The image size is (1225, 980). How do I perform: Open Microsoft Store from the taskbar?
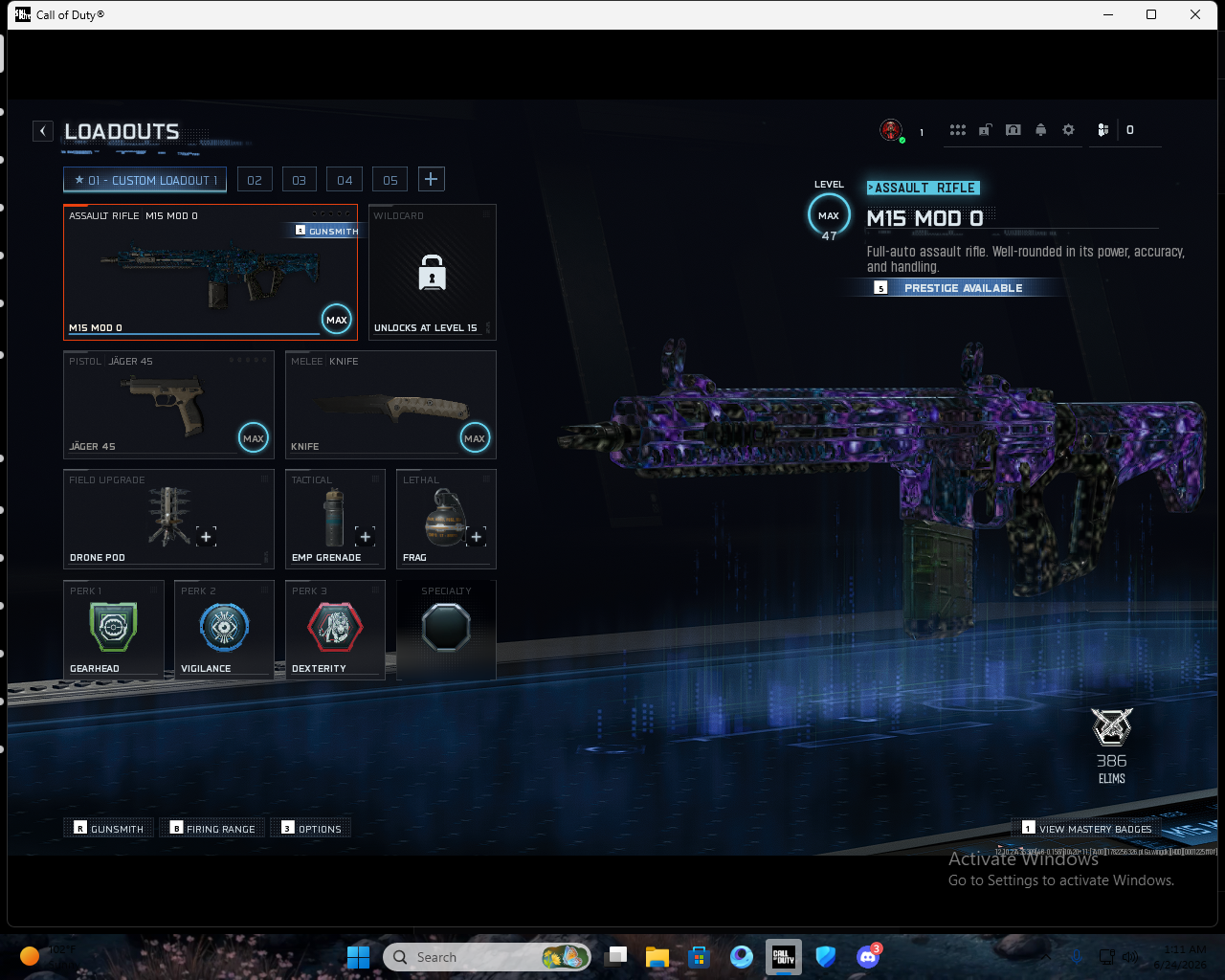click(700, 957)
